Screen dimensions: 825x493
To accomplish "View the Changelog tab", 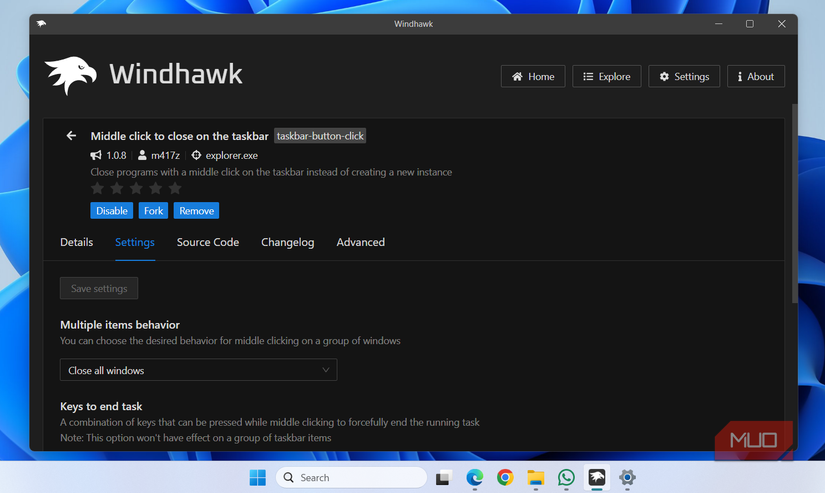I will point(288,242).
